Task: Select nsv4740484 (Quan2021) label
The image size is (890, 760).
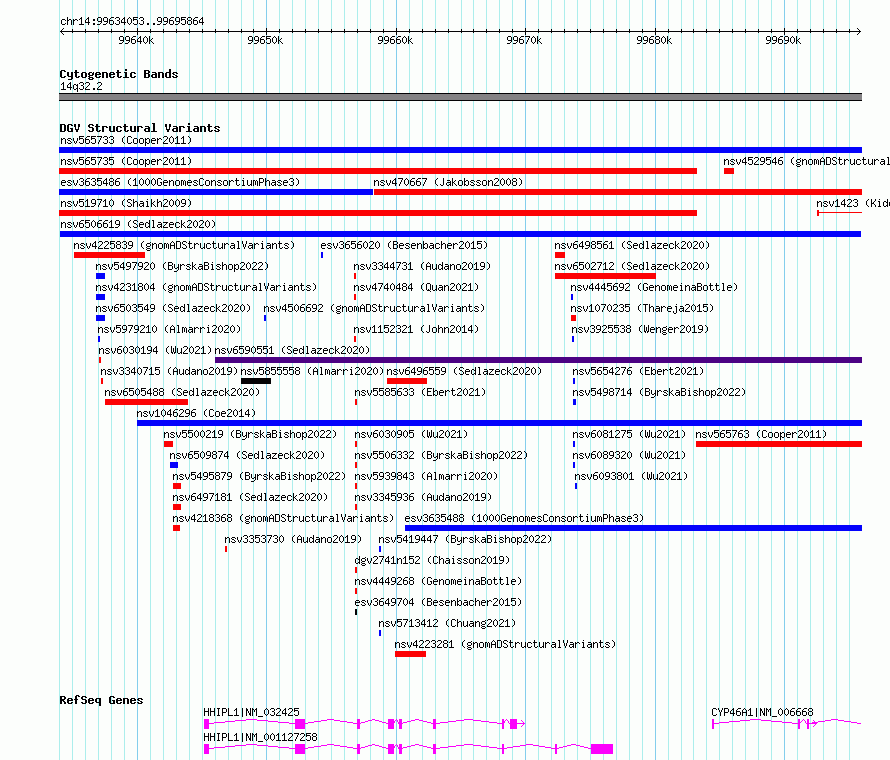Action: pos(416,287)
